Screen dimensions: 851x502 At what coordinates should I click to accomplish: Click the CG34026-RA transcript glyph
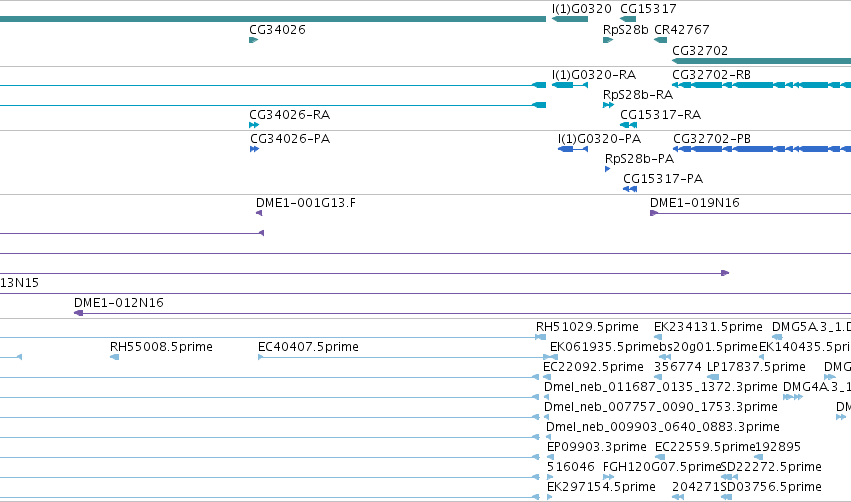coord(254,125)
